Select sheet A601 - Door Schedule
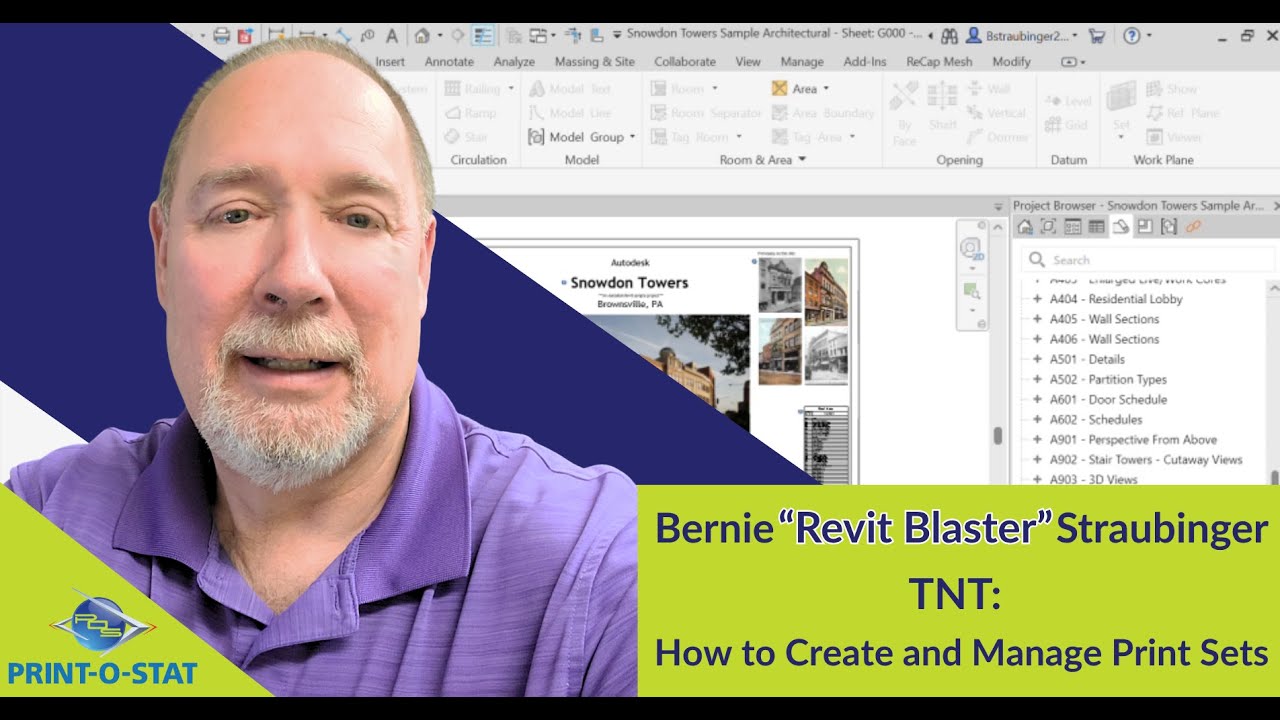The width and height of the screenshot is (1280, 720). pyautogui.click(x=1108, y=399)
